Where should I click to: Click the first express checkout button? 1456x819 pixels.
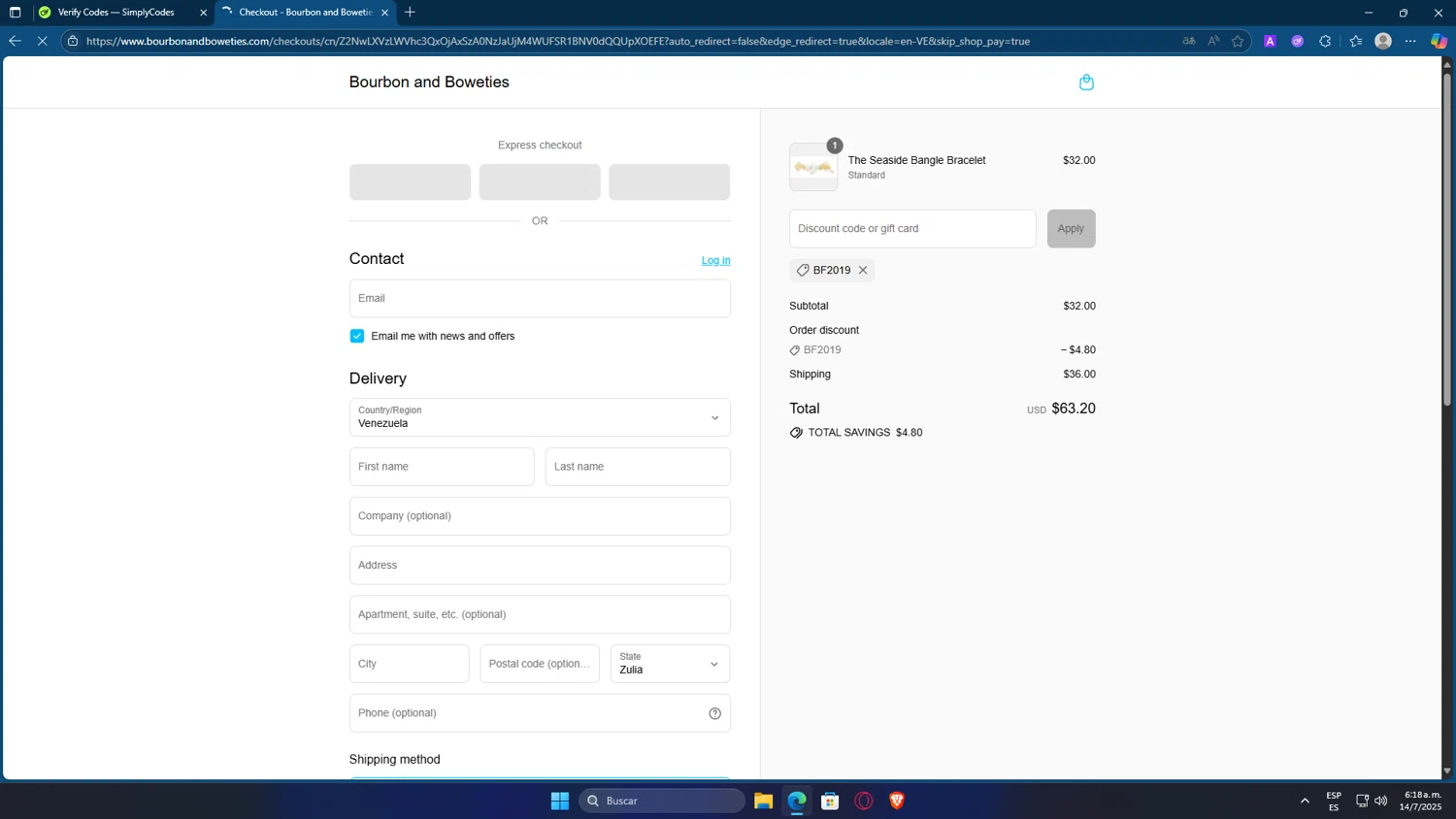click(410, 182)
